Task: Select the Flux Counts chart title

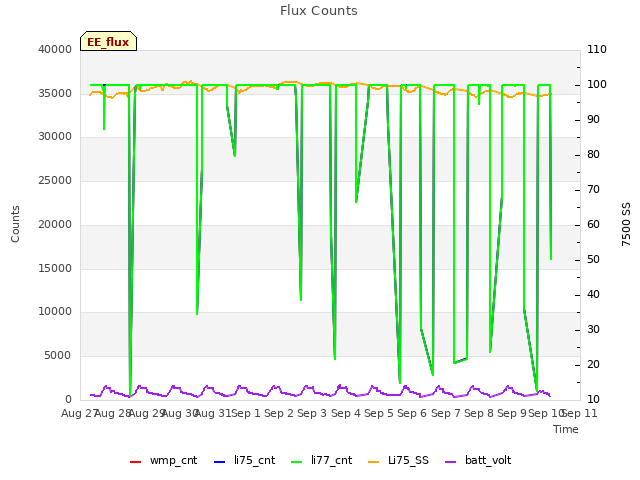Action: click(x=319, y=11)
